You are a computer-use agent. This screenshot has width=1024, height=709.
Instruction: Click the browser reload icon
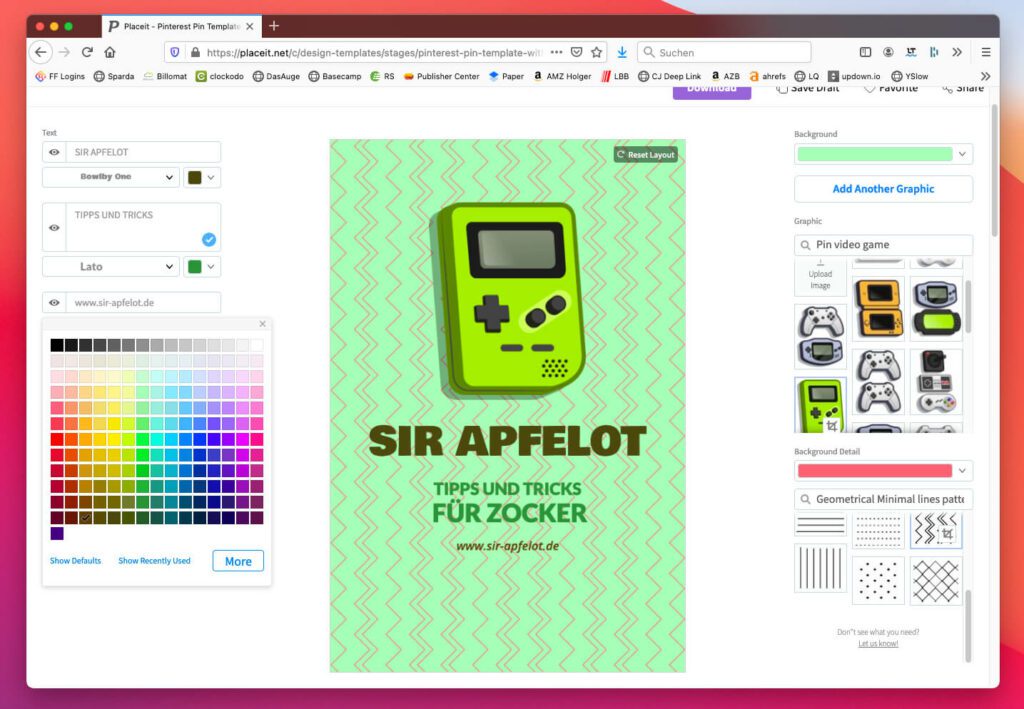(87, 51)
